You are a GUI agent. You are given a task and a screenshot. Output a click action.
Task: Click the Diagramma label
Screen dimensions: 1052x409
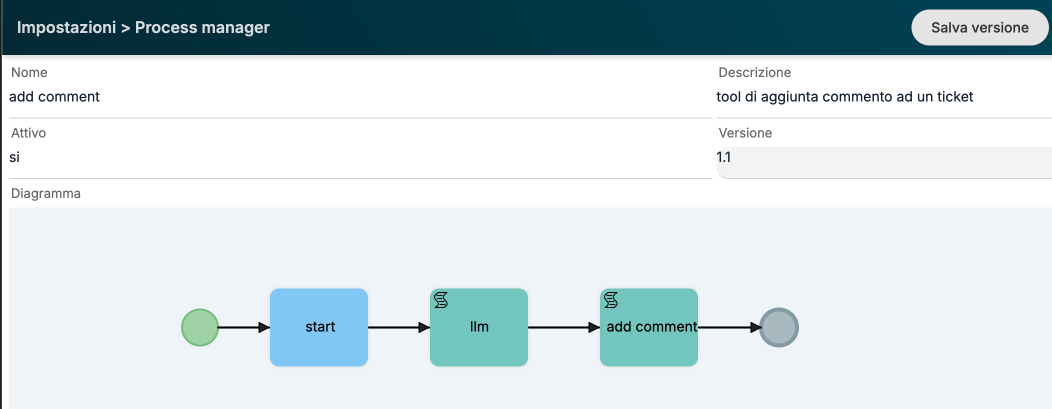(x=46, y=194)
